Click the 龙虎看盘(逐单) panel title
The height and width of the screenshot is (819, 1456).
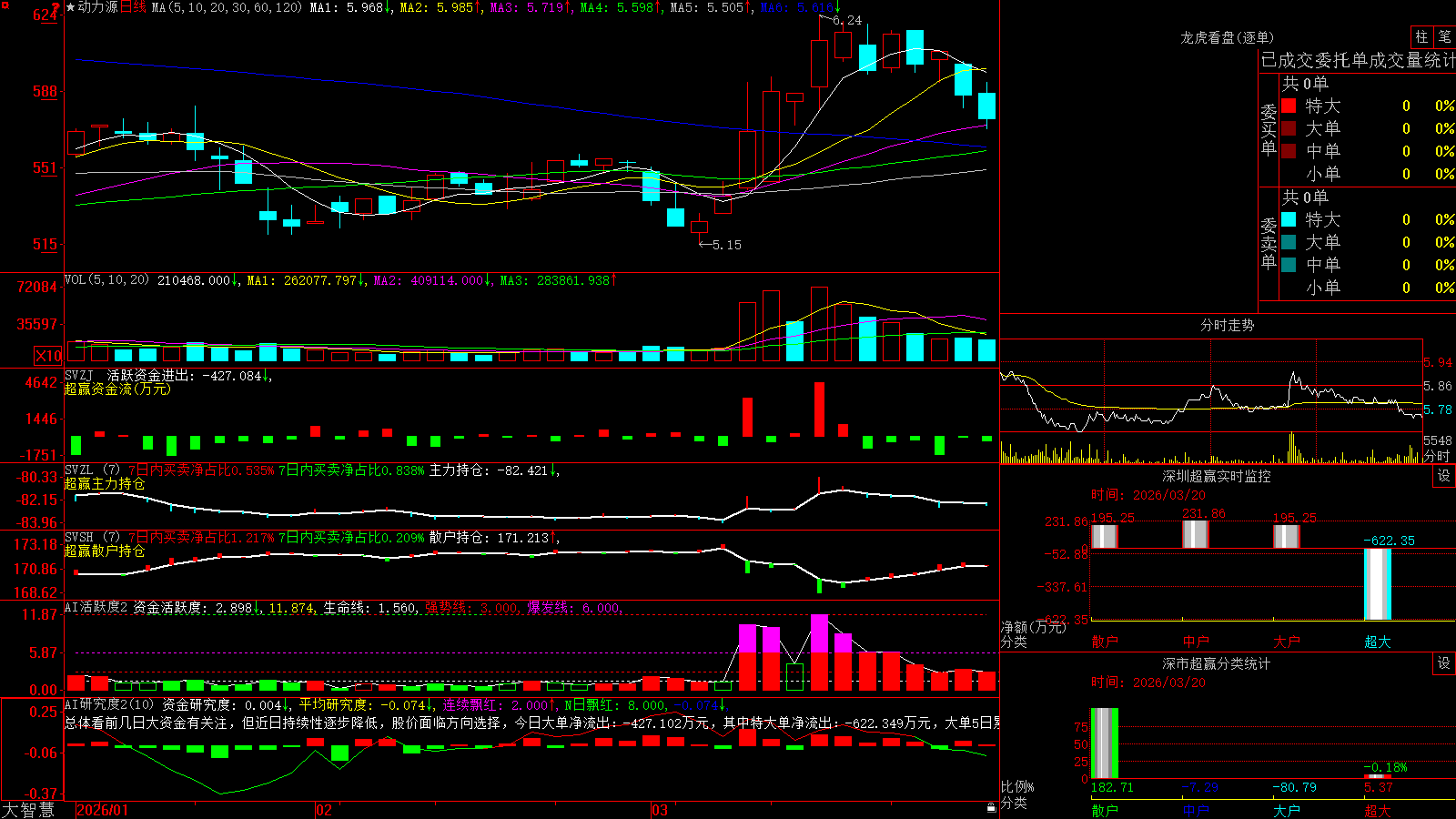(1227, 37)
